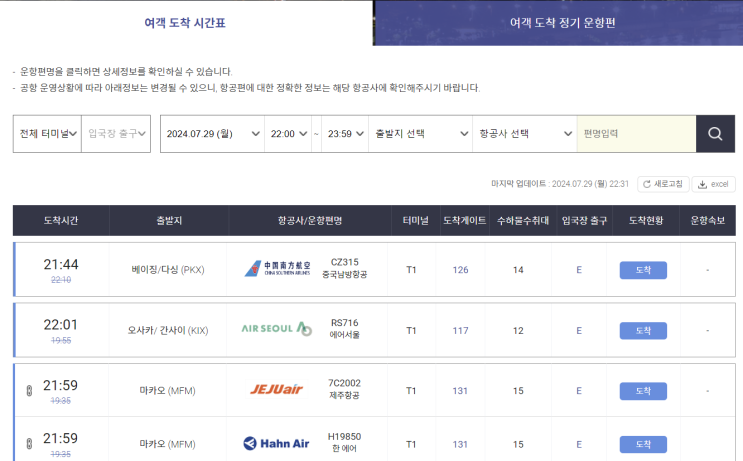This screenshot has height=461, width=743.
Task: Click arrival time 21:44
Action: click(x=61, y=264)
